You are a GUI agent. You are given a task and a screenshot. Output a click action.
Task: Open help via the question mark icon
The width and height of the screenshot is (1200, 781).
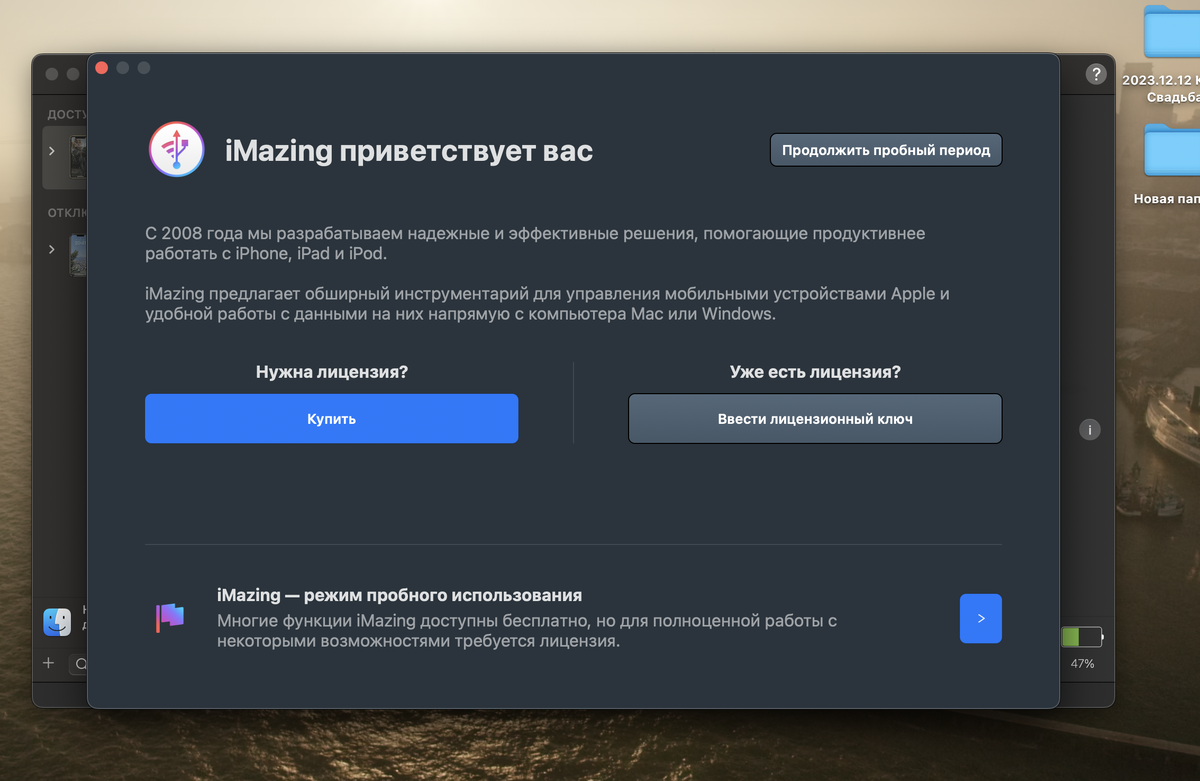pos(1096,74)
